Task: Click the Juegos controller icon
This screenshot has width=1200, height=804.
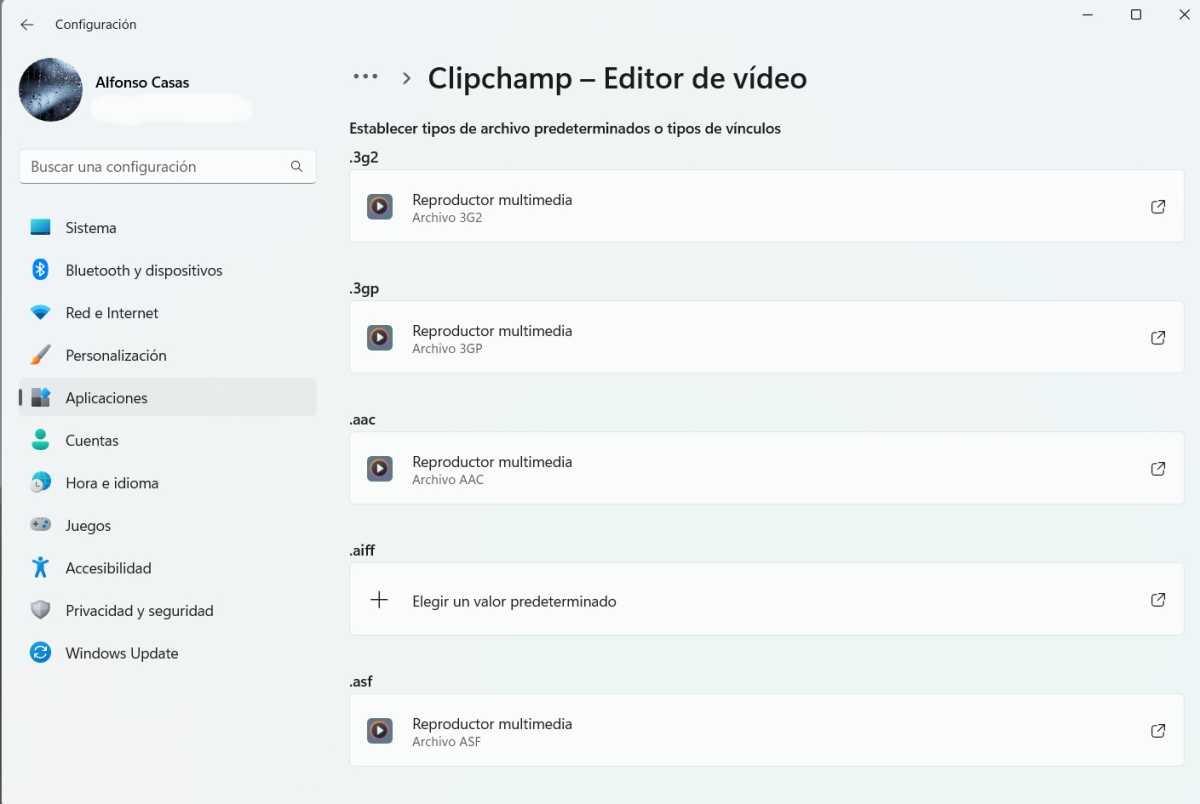Action: (x=40, y=525)
